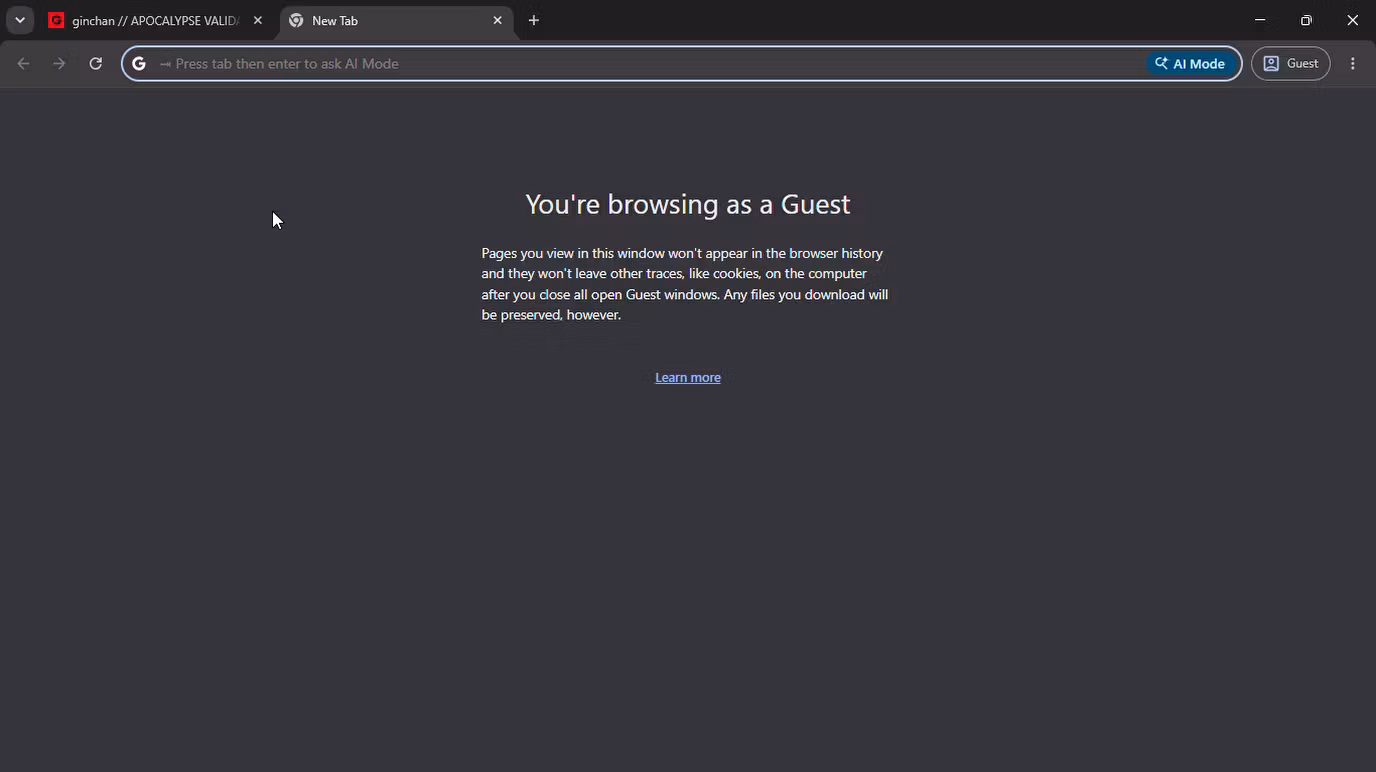Image resolution: width=1376 pixels, height=772 pixels.
Task: Go back with the back arrow
Action: click(23, 63)
